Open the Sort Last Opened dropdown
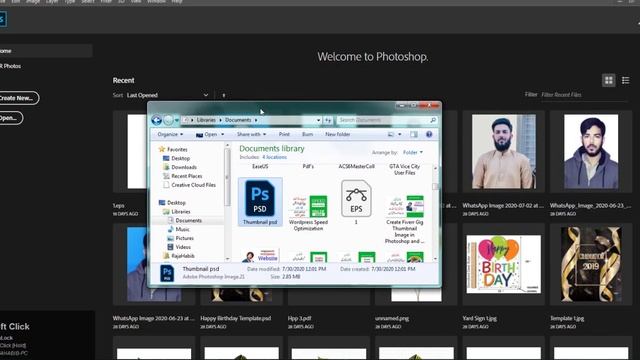The height and width of the screenshot is (360, 640). tap(167, 96)
